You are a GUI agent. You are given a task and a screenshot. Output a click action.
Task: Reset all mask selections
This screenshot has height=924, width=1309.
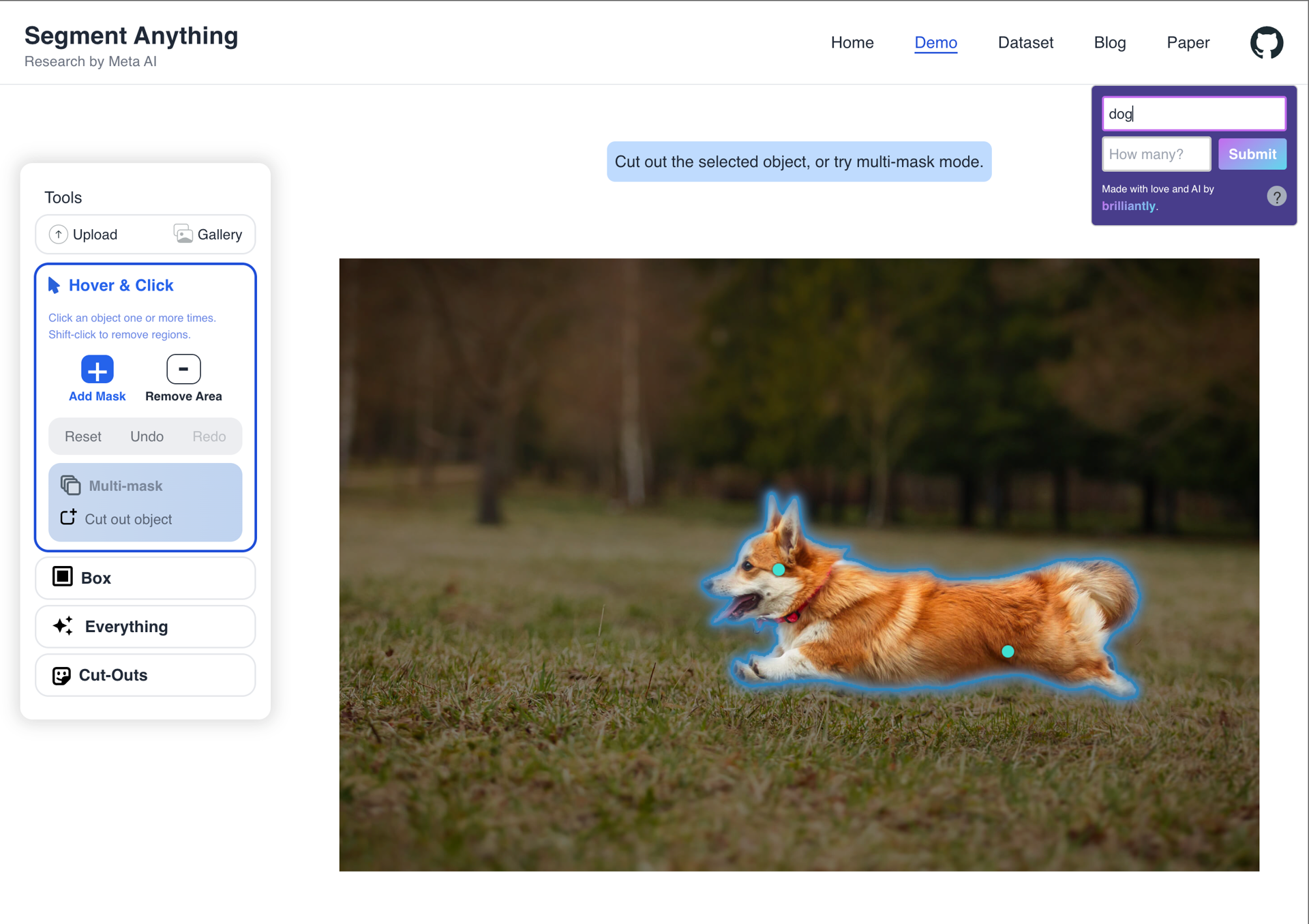[x=83, y=436]
